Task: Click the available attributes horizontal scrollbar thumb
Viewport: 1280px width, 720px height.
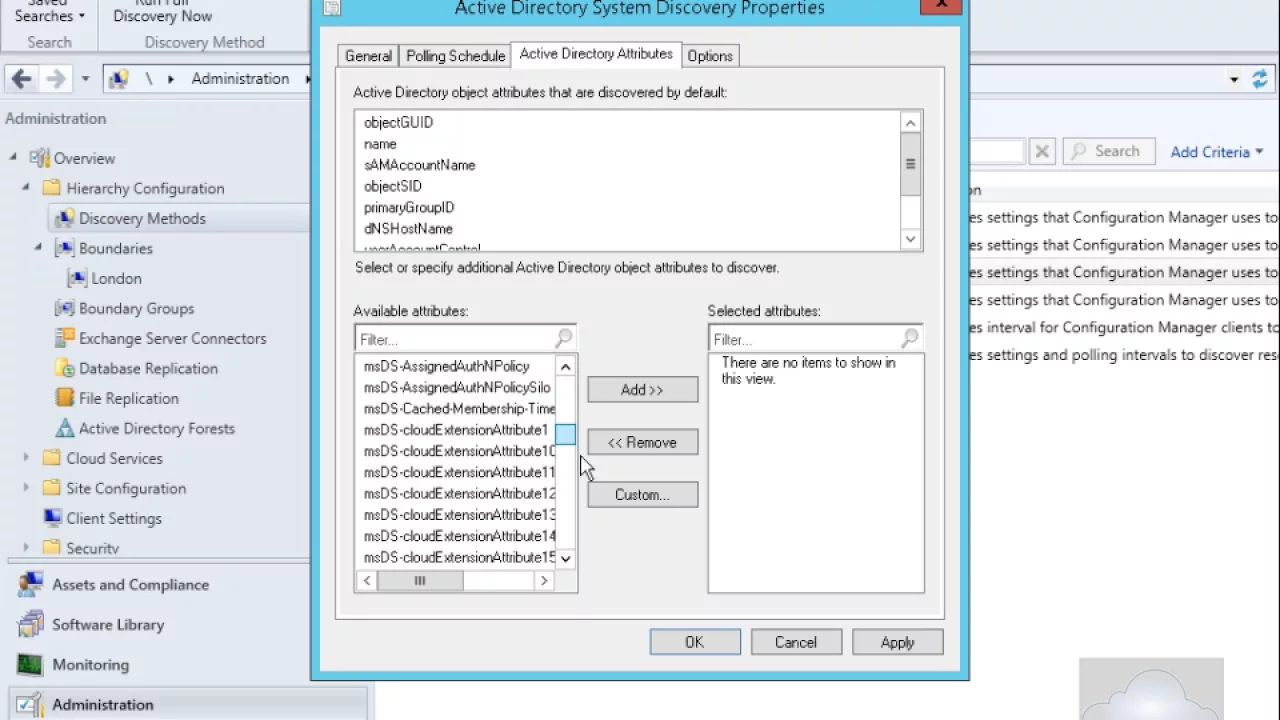Action: pos(420,581)
